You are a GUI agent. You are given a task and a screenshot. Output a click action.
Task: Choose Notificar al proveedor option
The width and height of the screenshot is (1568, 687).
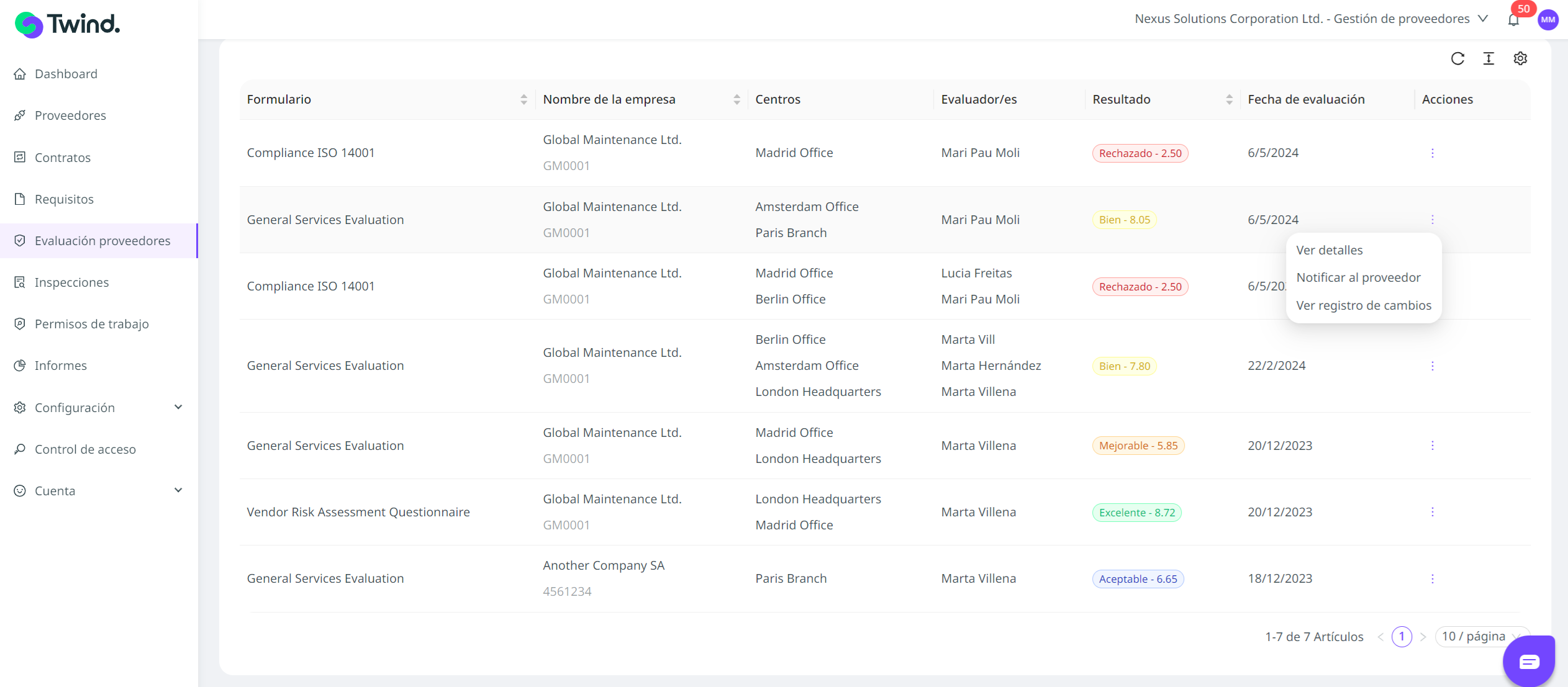click(1358, 277)
